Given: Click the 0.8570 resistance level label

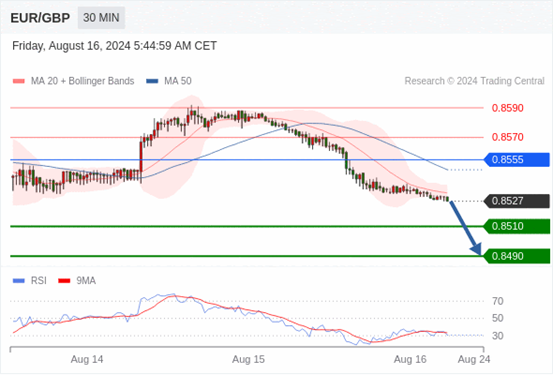Looking at the screenshot, I should point(508,137).
